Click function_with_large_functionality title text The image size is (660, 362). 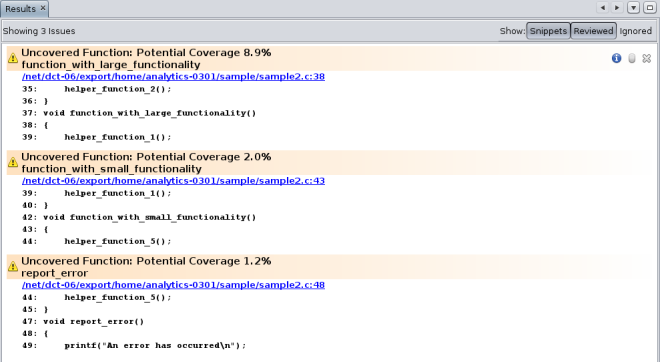[111, 64]
